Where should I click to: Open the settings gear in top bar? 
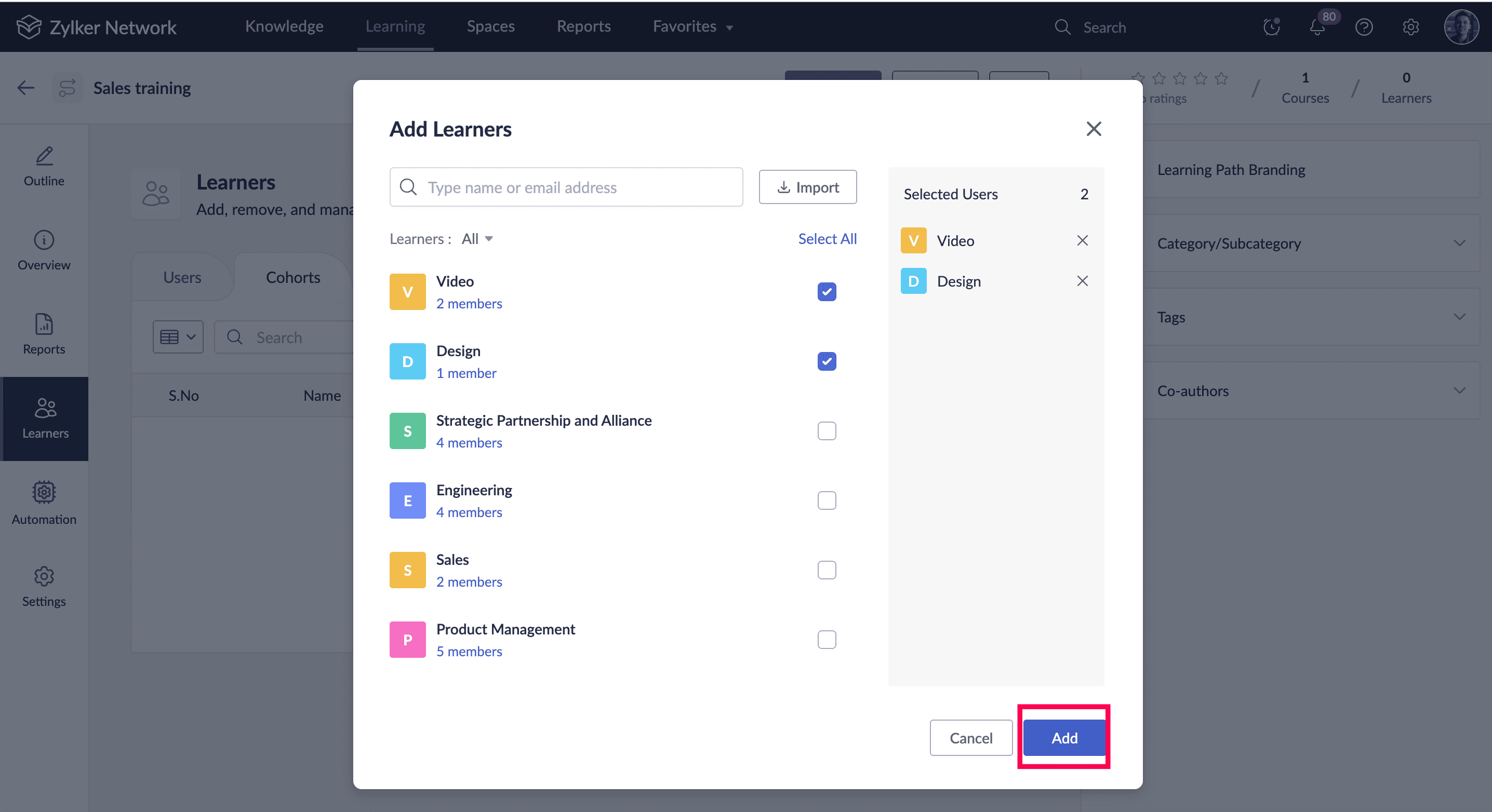pyautogui.click(x=1410, y=27)
